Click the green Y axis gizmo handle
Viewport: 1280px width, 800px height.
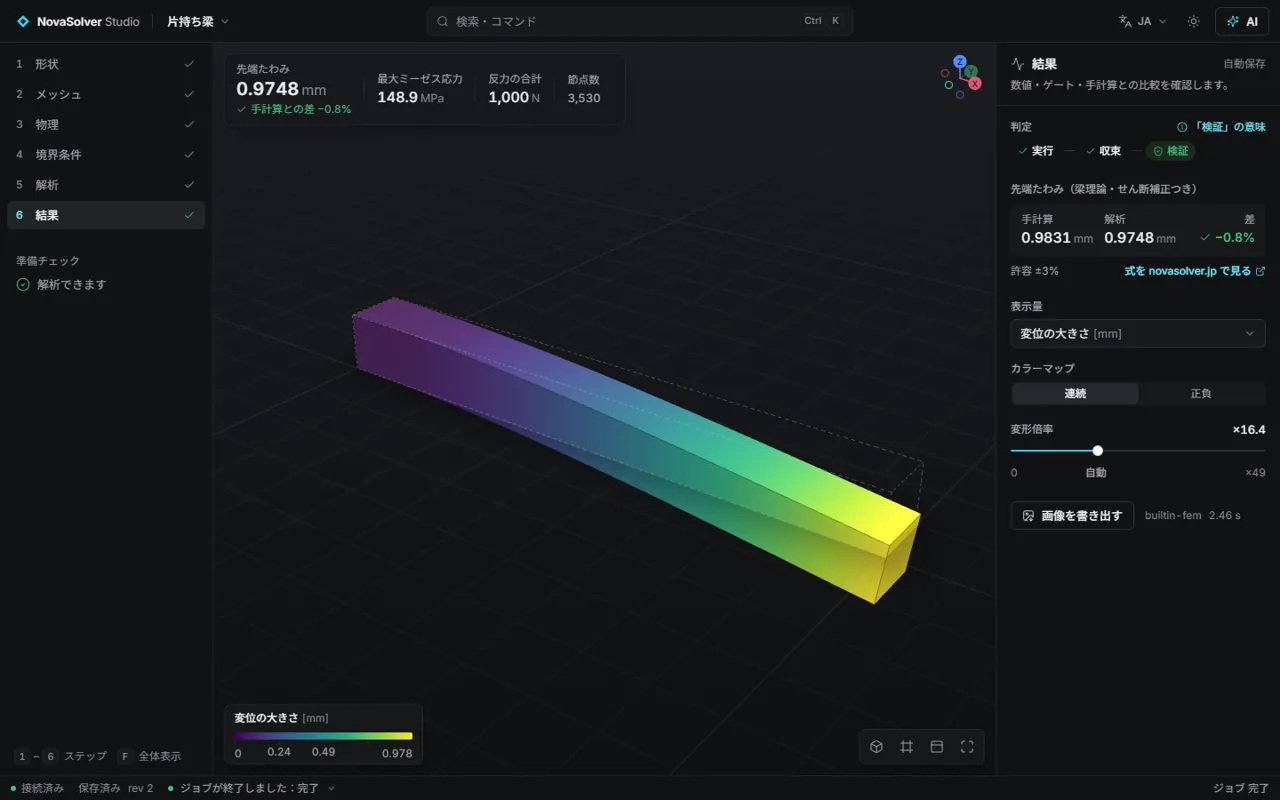point(971,71)
